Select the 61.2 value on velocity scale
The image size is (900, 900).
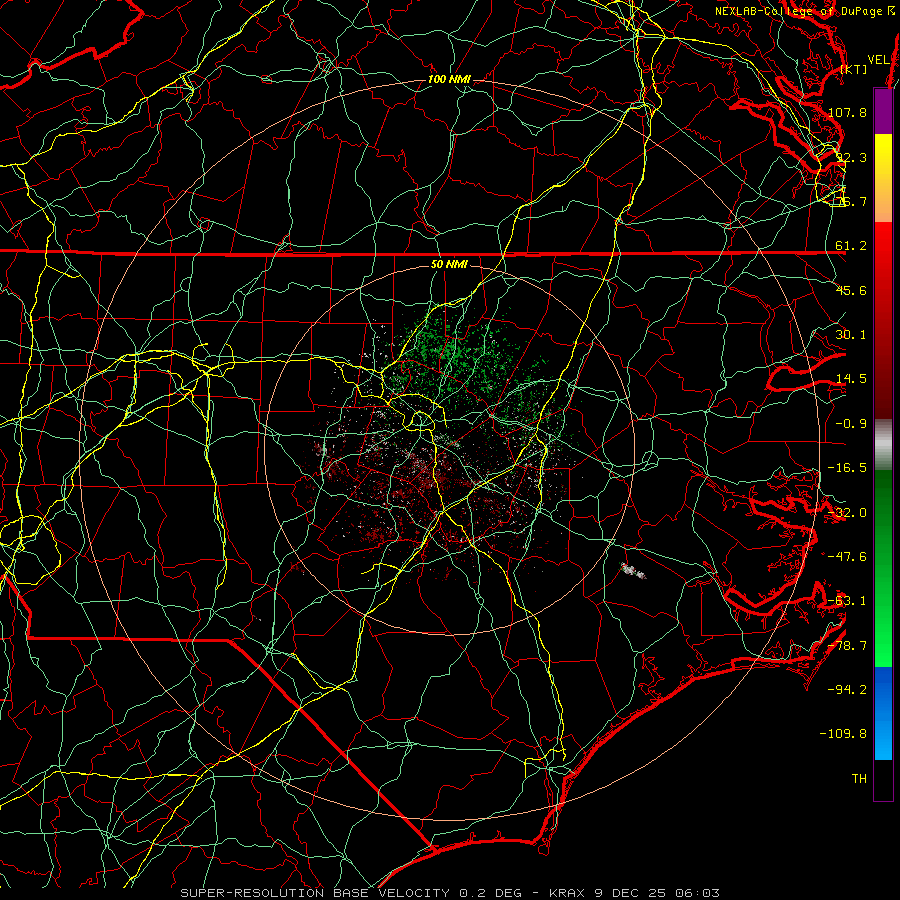click(x=851, y=246)
